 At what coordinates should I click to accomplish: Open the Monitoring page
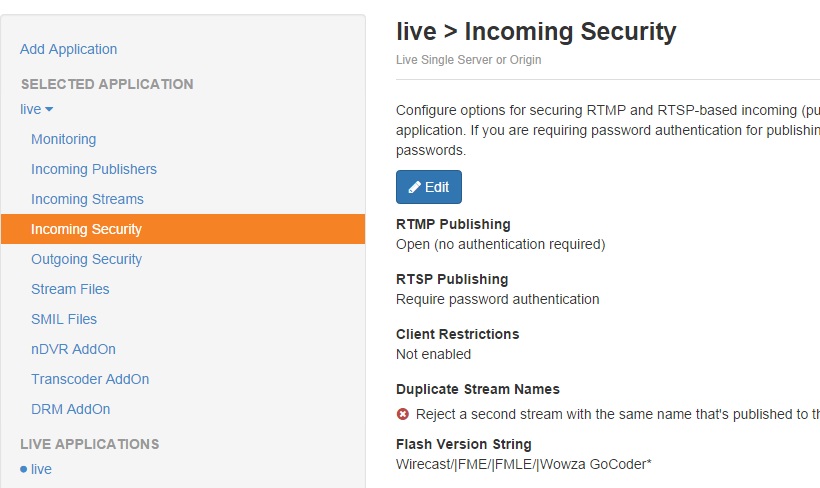click(x=63, y=139)
